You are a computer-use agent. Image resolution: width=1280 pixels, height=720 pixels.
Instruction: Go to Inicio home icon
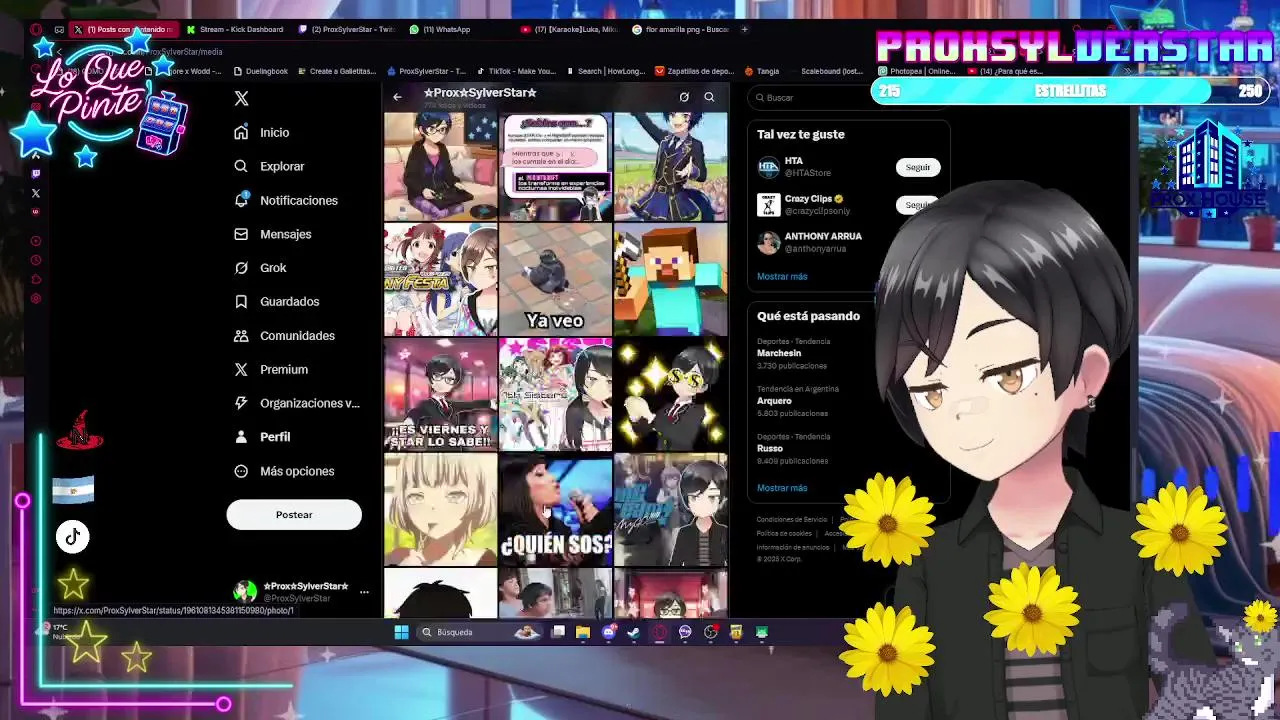click(241, 132)
